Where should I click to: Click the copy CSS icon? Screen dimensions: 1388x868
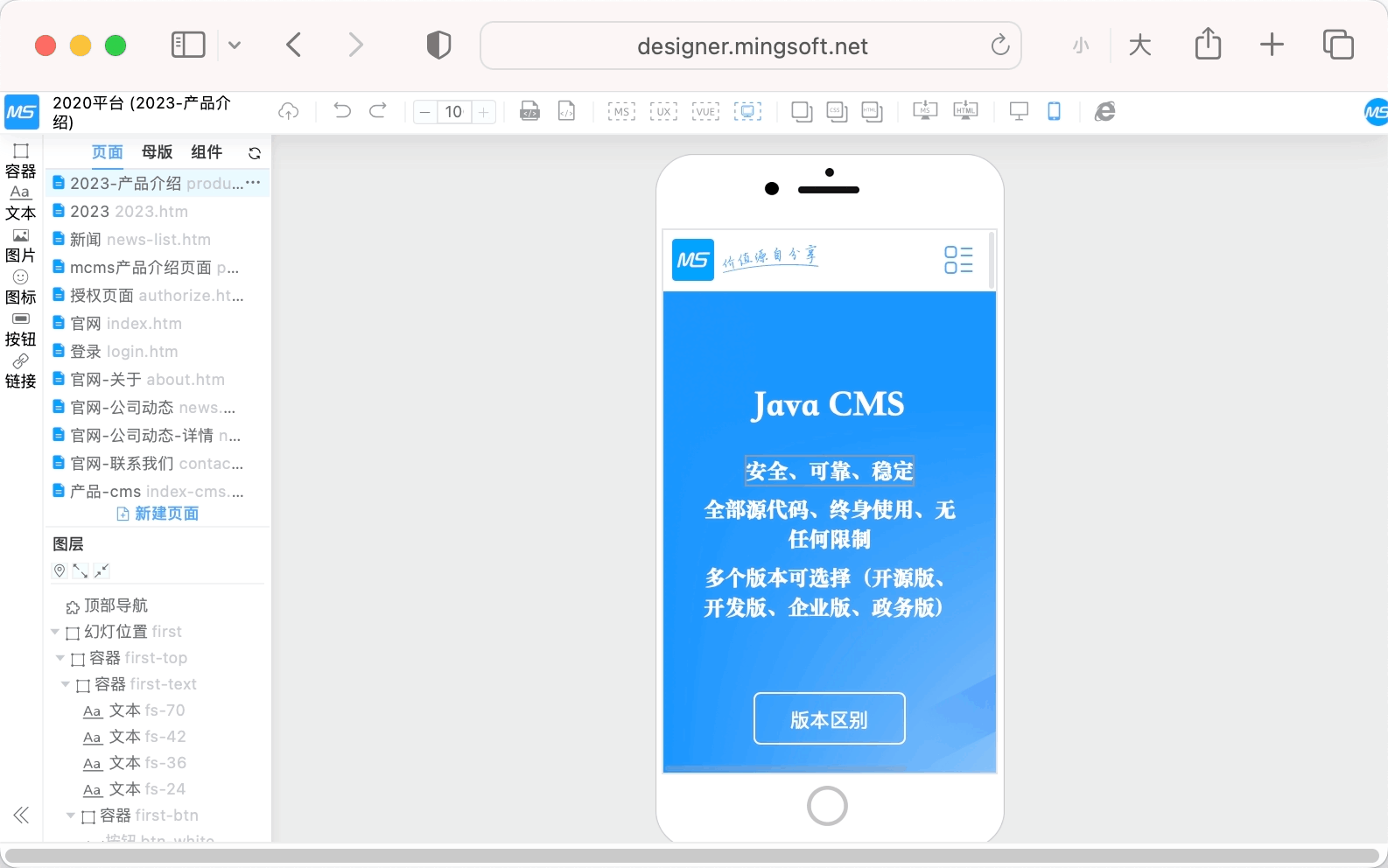click(x=837, y=112)
